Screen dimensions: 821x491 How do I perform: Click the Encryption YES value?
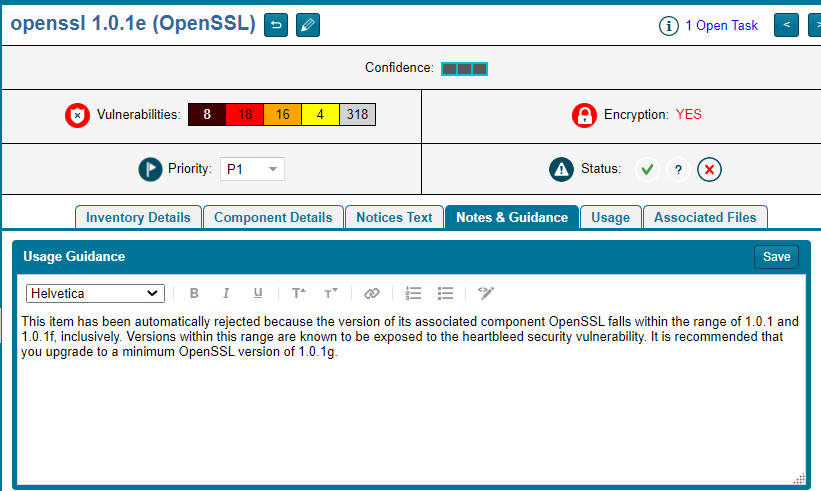689,115
